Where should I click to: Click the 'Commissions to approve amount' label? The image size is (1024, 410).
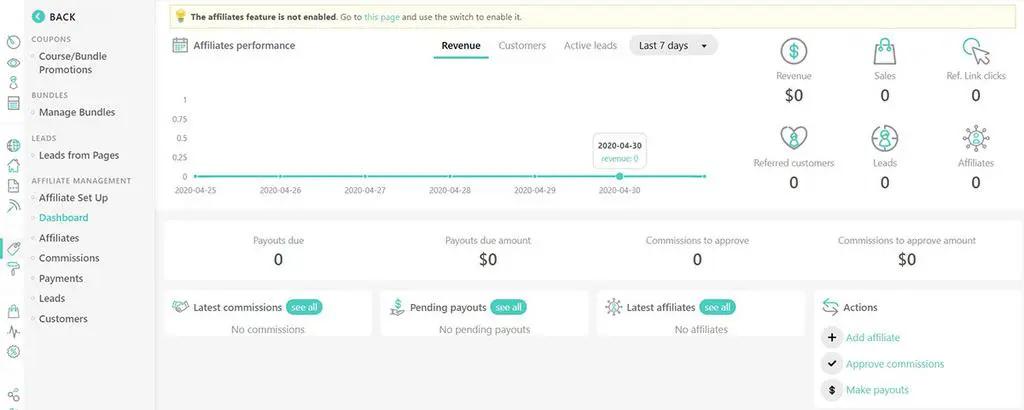pos(906,240)
